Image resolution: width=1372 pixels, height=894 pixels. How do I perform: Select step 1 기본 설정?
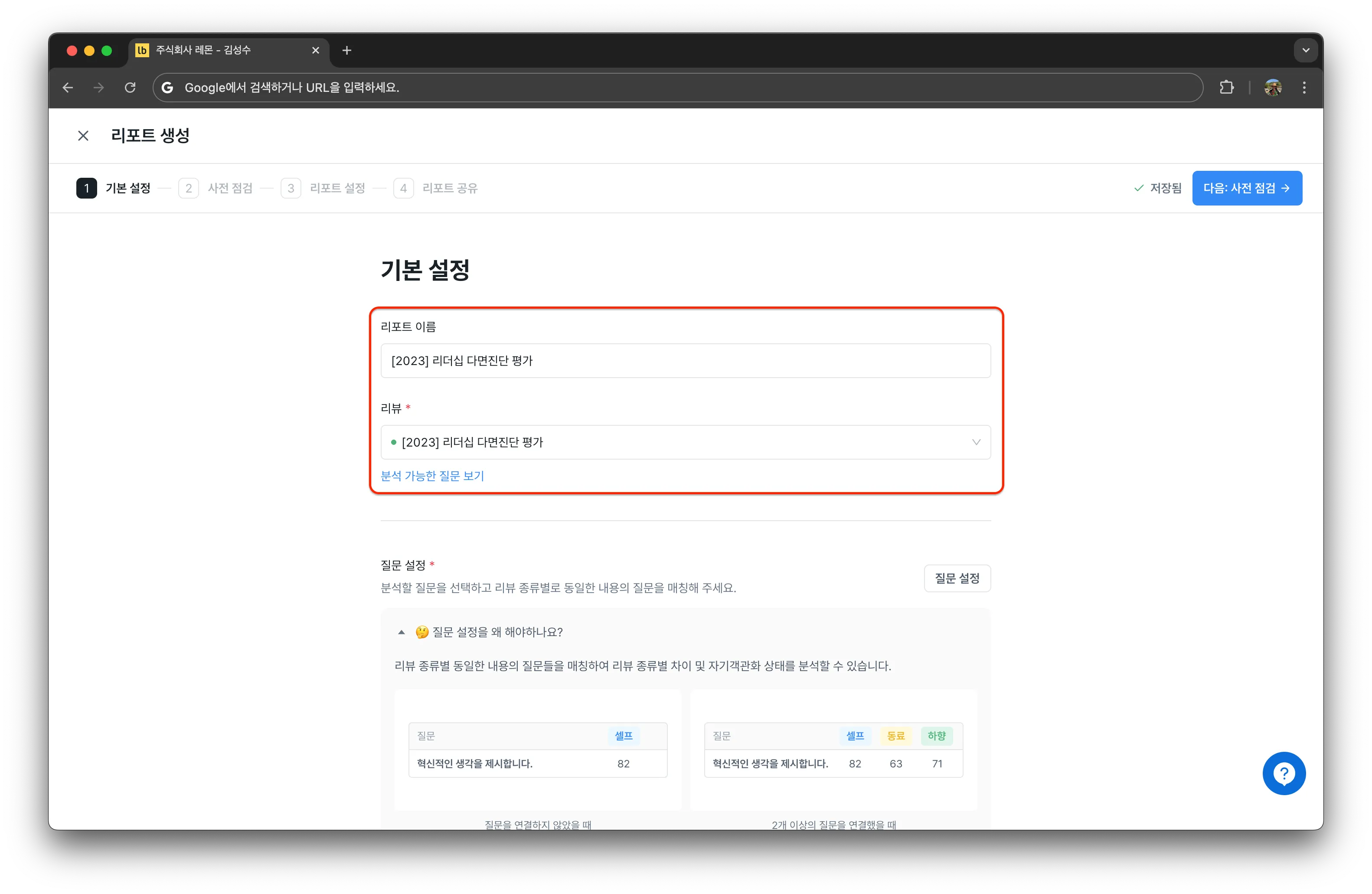[x=114, y=188]
